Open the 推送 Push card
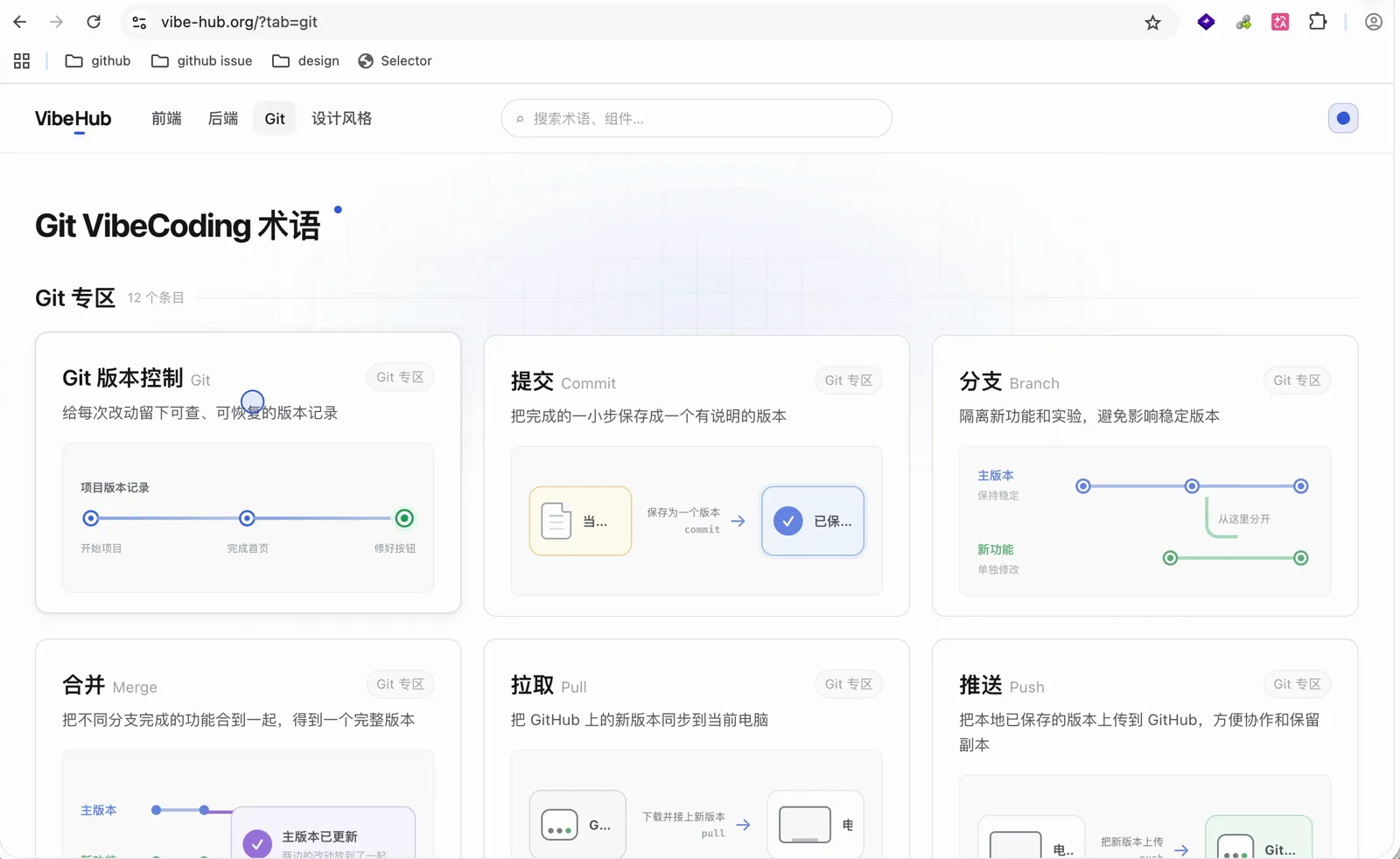The image size is (1400, 859). coord(1145,749)
